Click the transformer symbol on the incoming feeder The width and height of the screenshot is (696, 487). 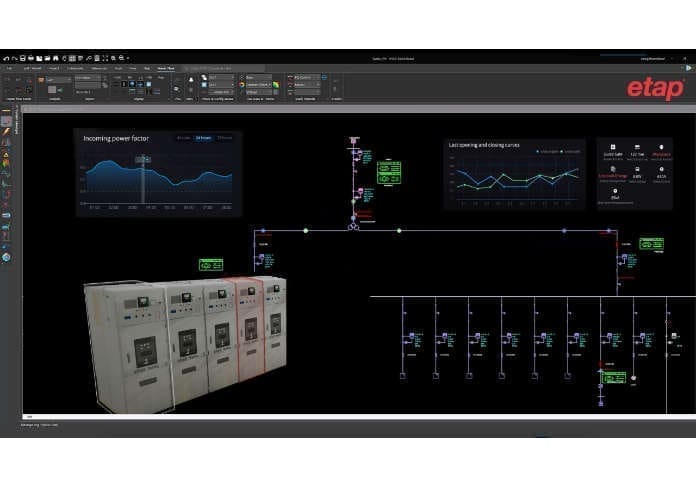pos(353,226)
